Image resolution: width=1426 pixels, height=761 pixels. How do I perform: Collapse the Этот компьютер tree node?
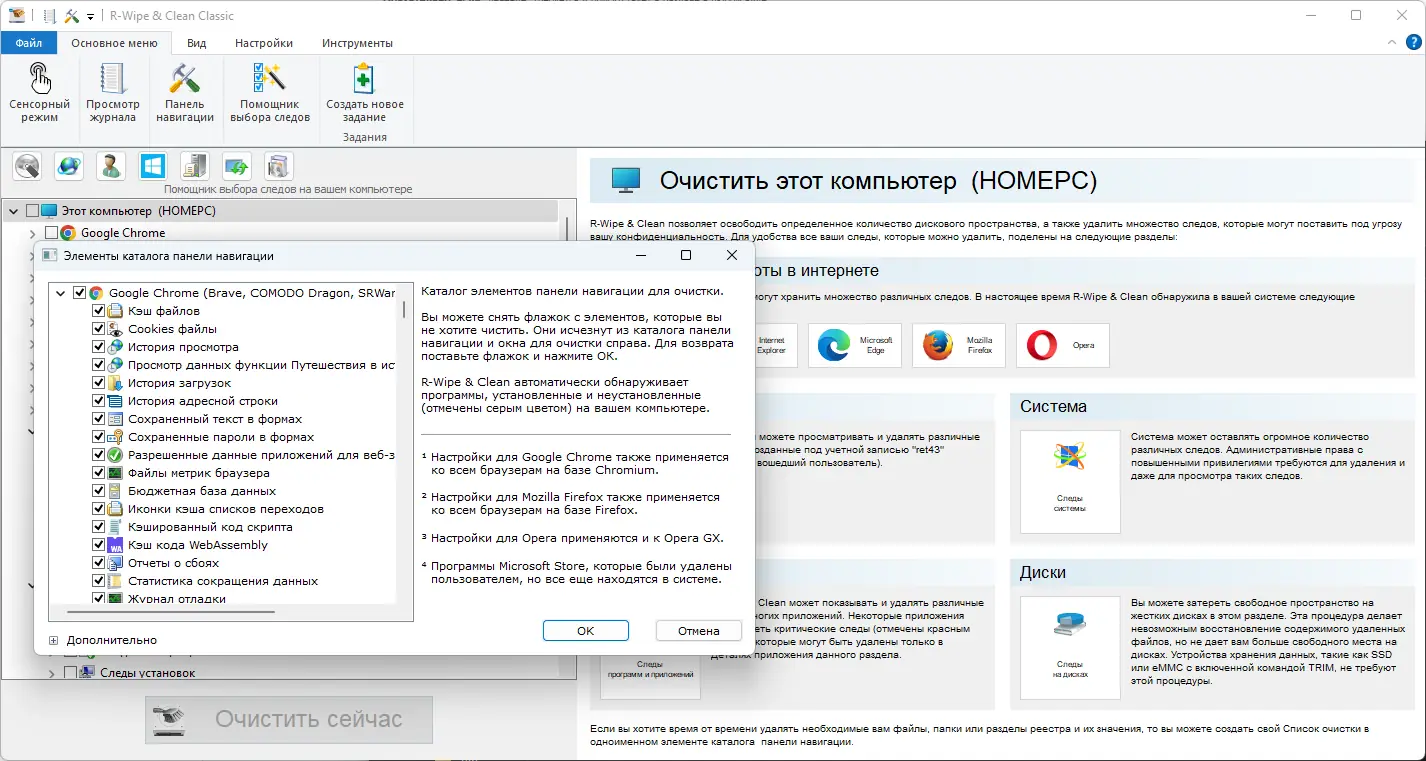(14, 211)
